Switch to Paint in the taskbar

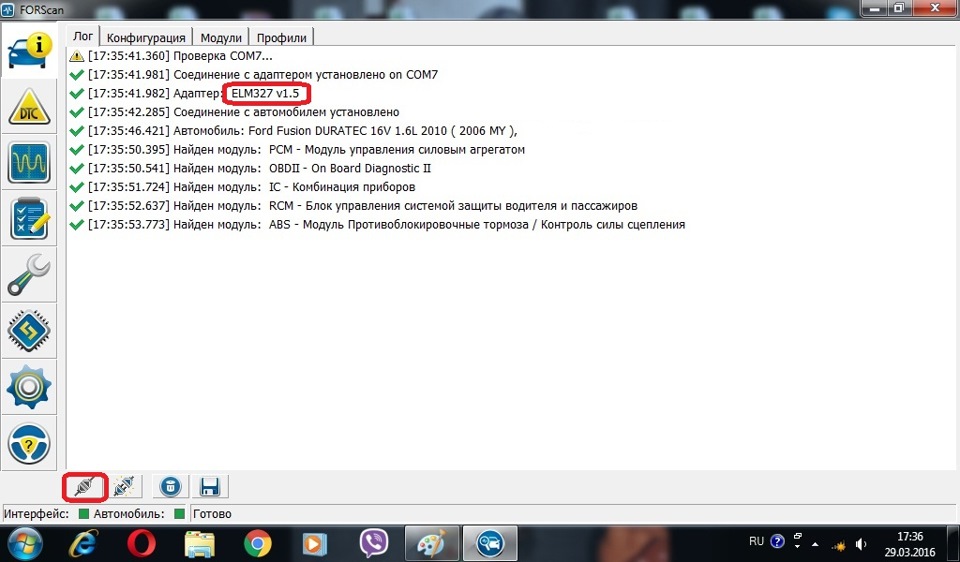tap(432, 544)
